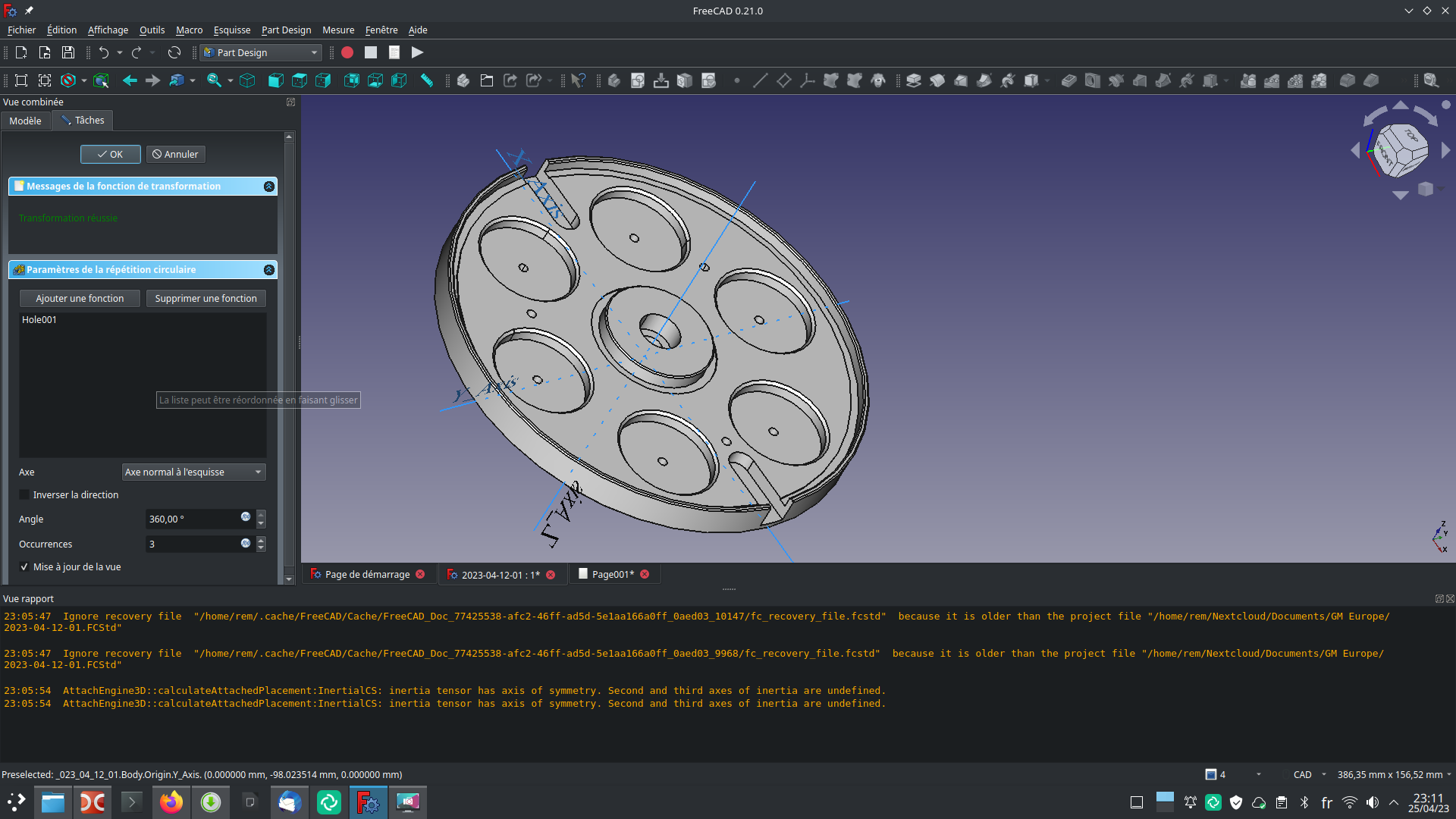Open the Pocket tool

click(x=1068, y=80)
